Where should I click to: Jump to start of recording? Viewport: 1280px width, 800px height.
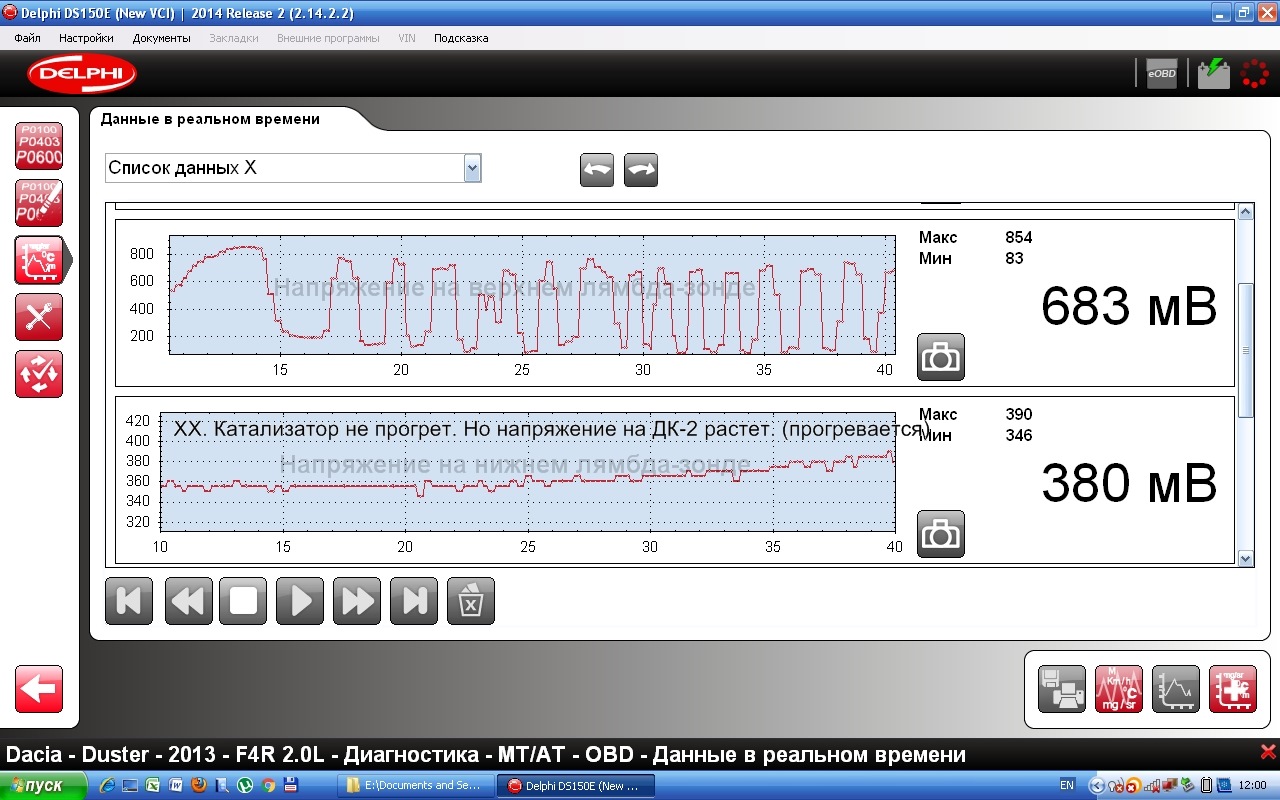pos(129,601)
